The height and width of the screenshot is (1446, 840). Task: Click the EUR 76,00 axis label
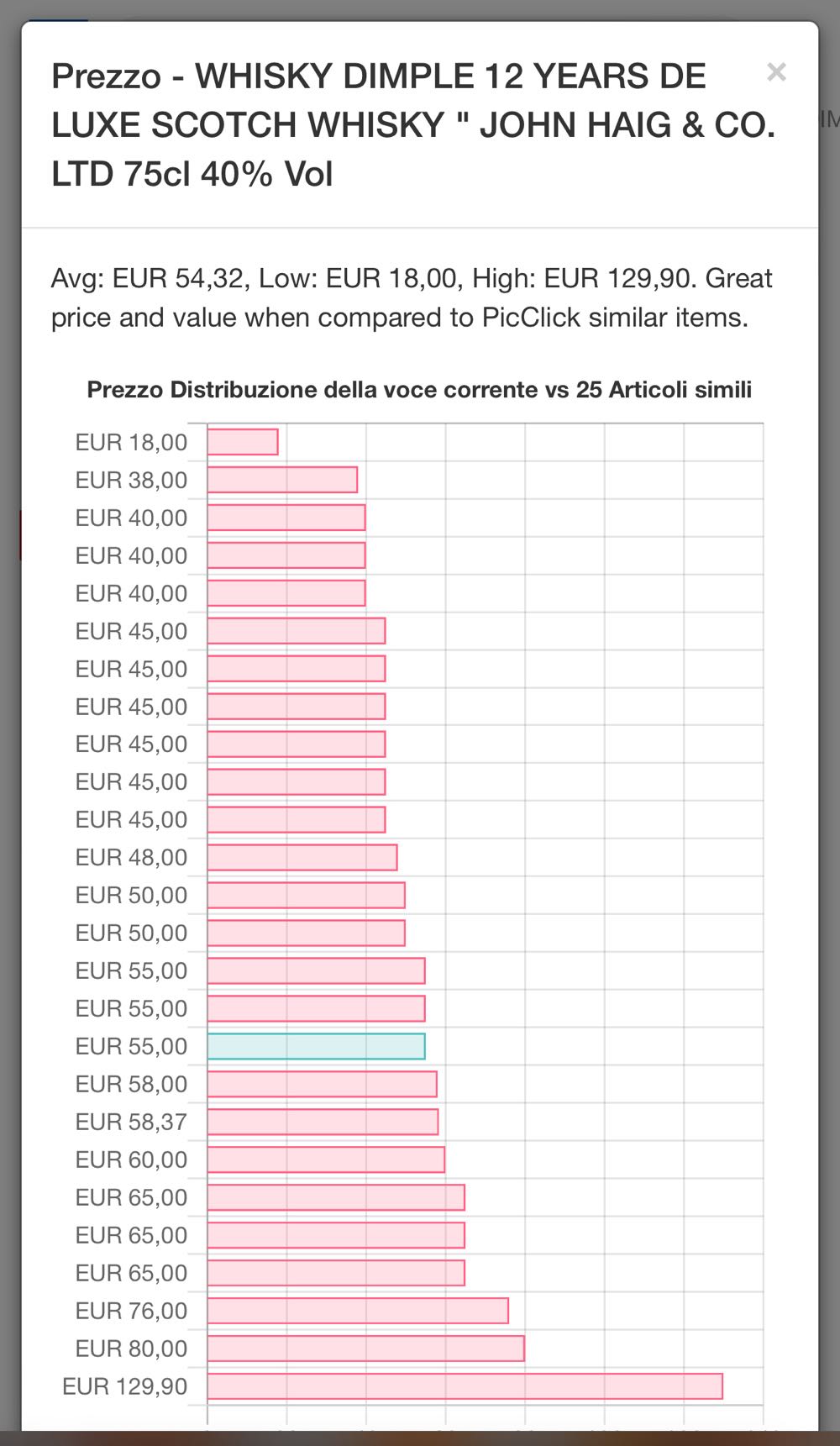click(x=131, y=1311)
